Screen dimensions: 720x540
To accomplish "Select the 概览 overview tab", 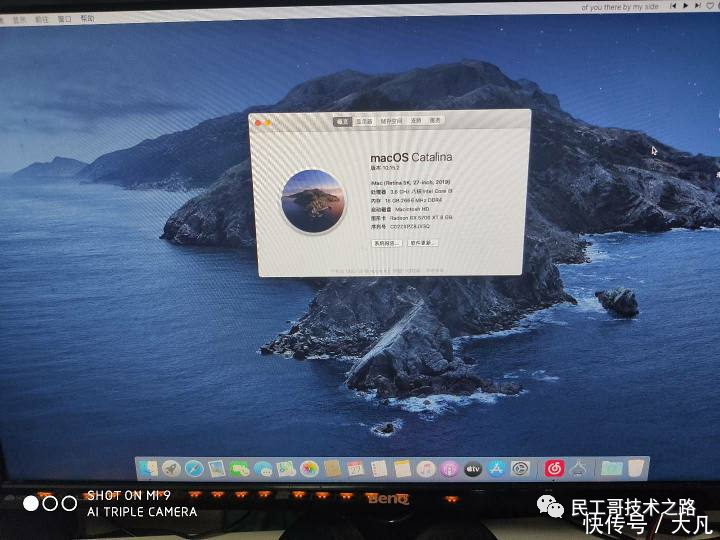I will pyautogui.click(x=342, y=121).
